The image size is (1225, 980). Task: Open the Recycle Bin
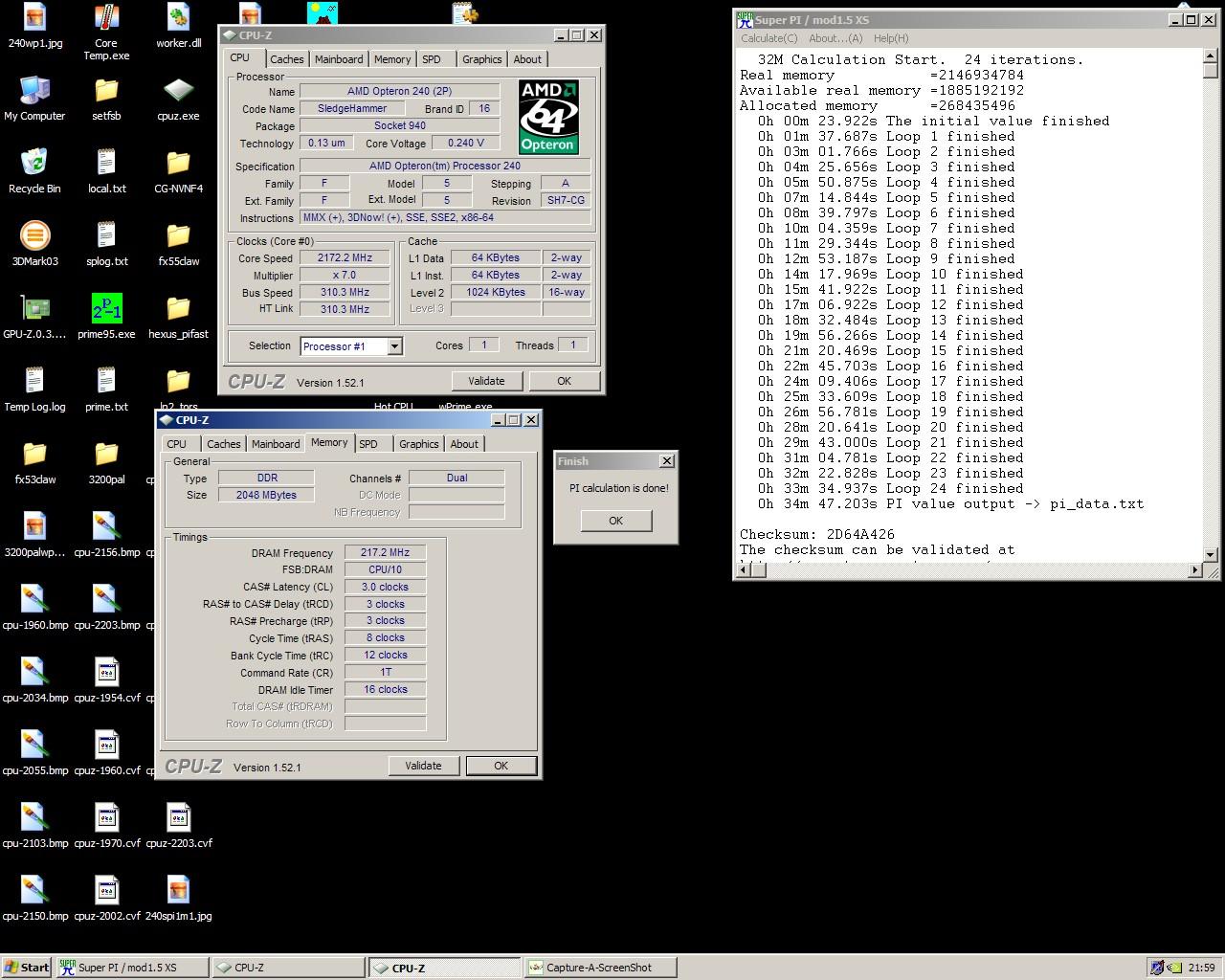click(x=34, y=170)
